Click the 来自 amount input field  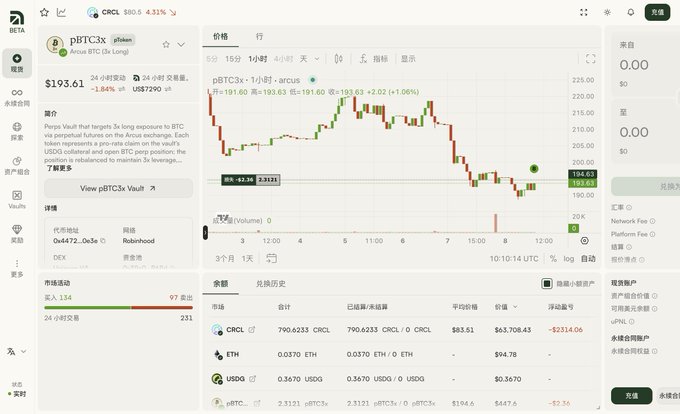coord(646,65)
